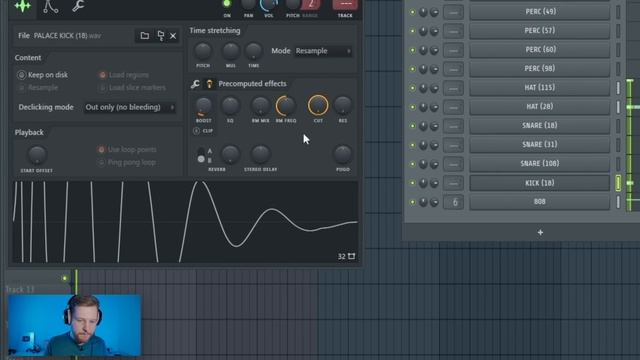Click the SNARE (31) mixer track selector
Screen dimensions: 640x360
[x=453, y=145]
